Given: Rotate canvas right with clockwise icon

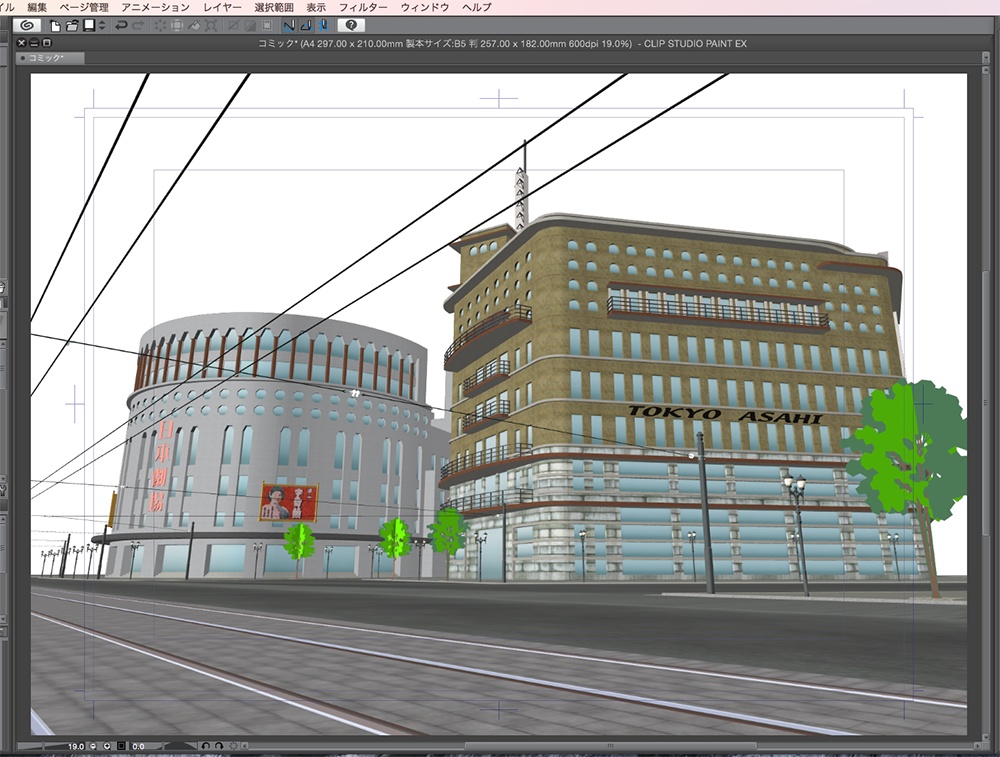Looking at the screenshot, I should (219, 746).
